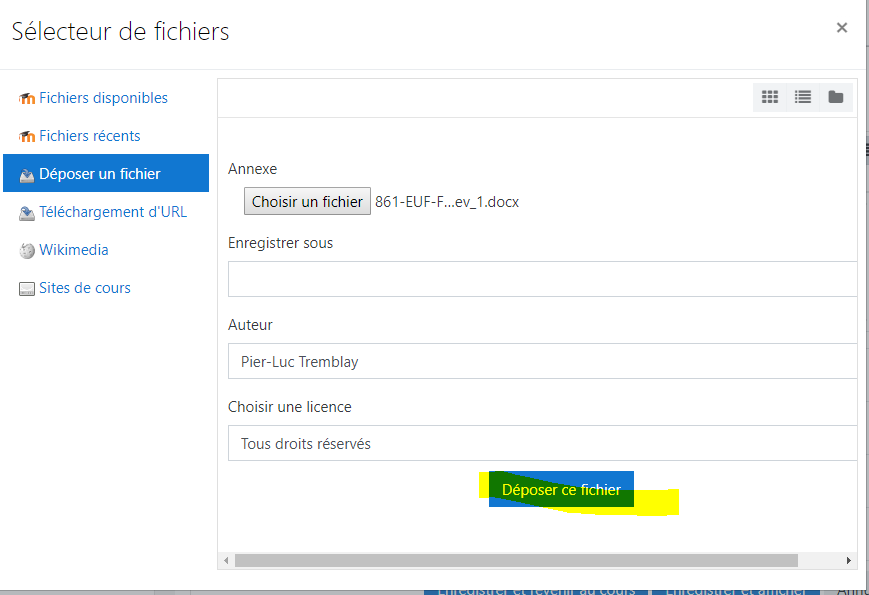The image size is (869, 595).
Task: Open Fichiers récents repository
Action: point(90,136)
